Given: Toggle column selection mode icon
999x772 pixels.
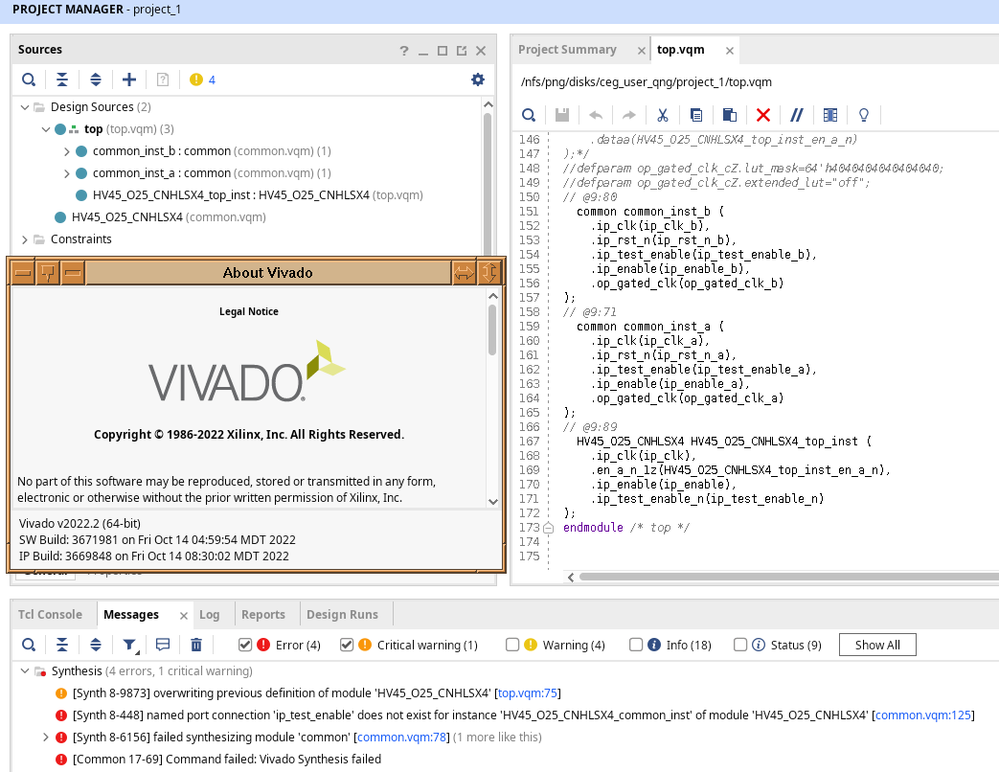Looking at the screenshot, I should pyautogui.click(x=830, y=115).
